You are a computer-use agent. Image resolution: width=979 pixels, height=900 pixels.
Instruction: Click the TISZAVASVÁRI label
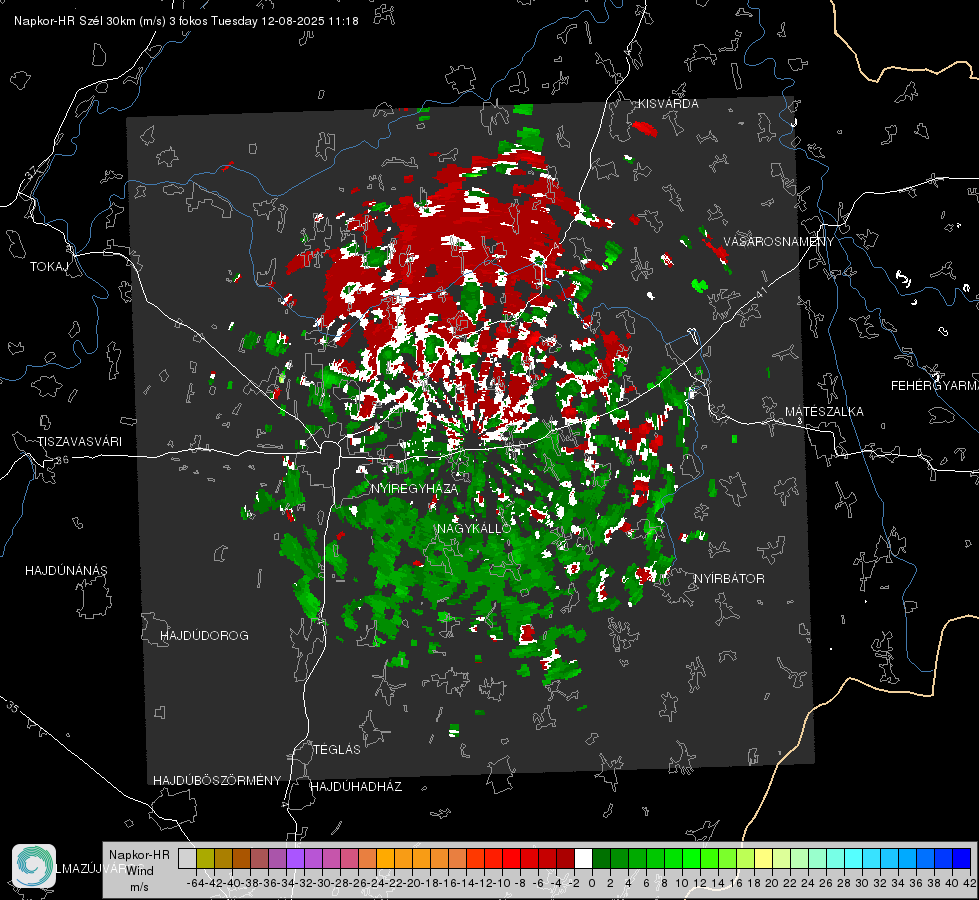tap(79, 442)
